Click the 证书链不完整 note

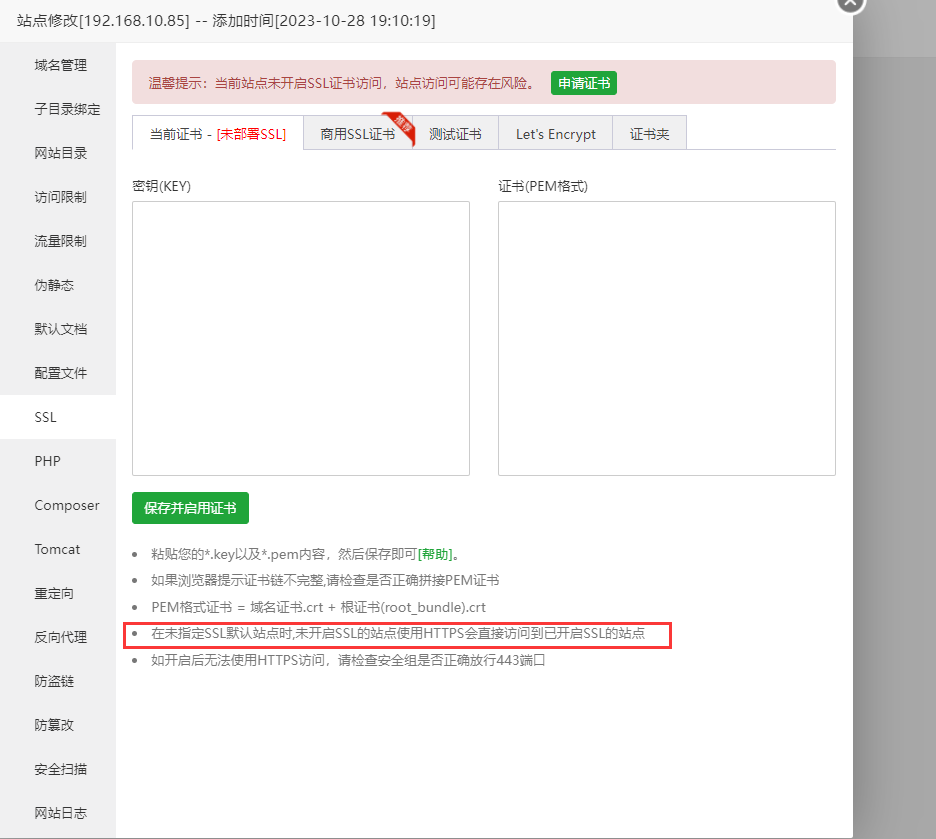point(325,581)
